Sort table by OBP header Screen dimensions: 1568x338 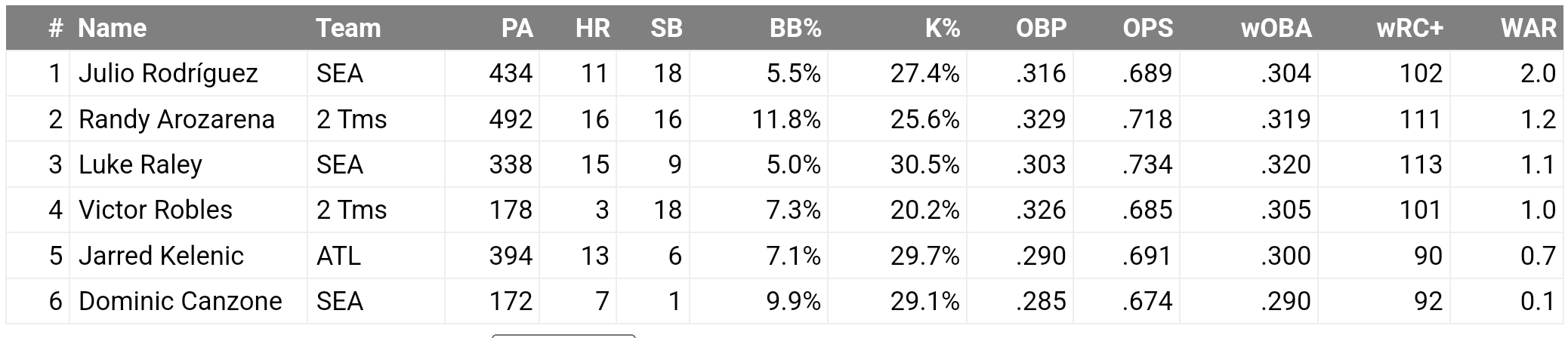(x=1041, y=28)
